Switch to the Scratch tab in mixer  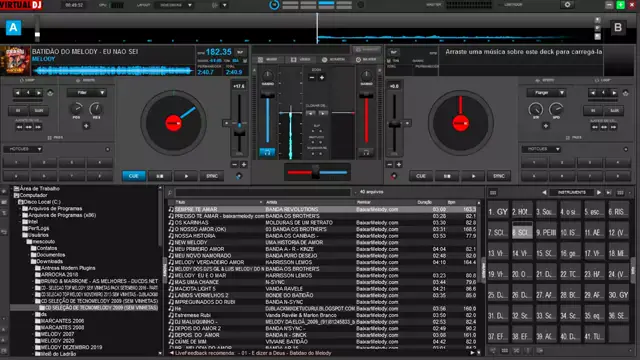coord(333,60)
